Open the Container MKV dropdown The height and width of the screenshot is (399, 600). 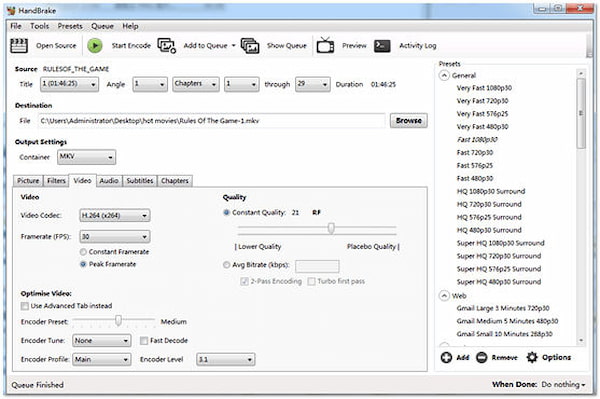coord(86,157)
